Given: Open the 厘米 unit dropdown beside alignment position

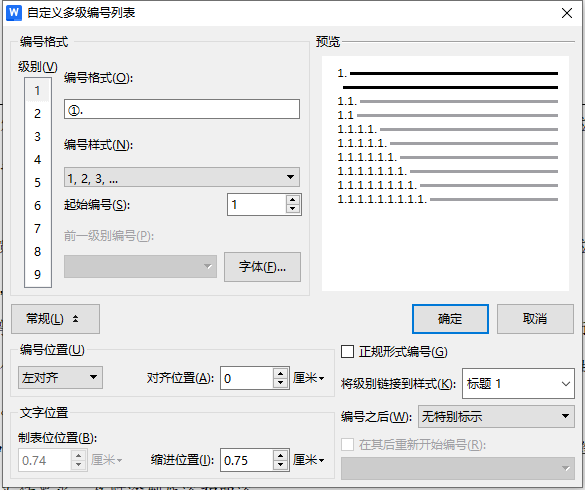Looking at the screenshot, I should 309,378.
